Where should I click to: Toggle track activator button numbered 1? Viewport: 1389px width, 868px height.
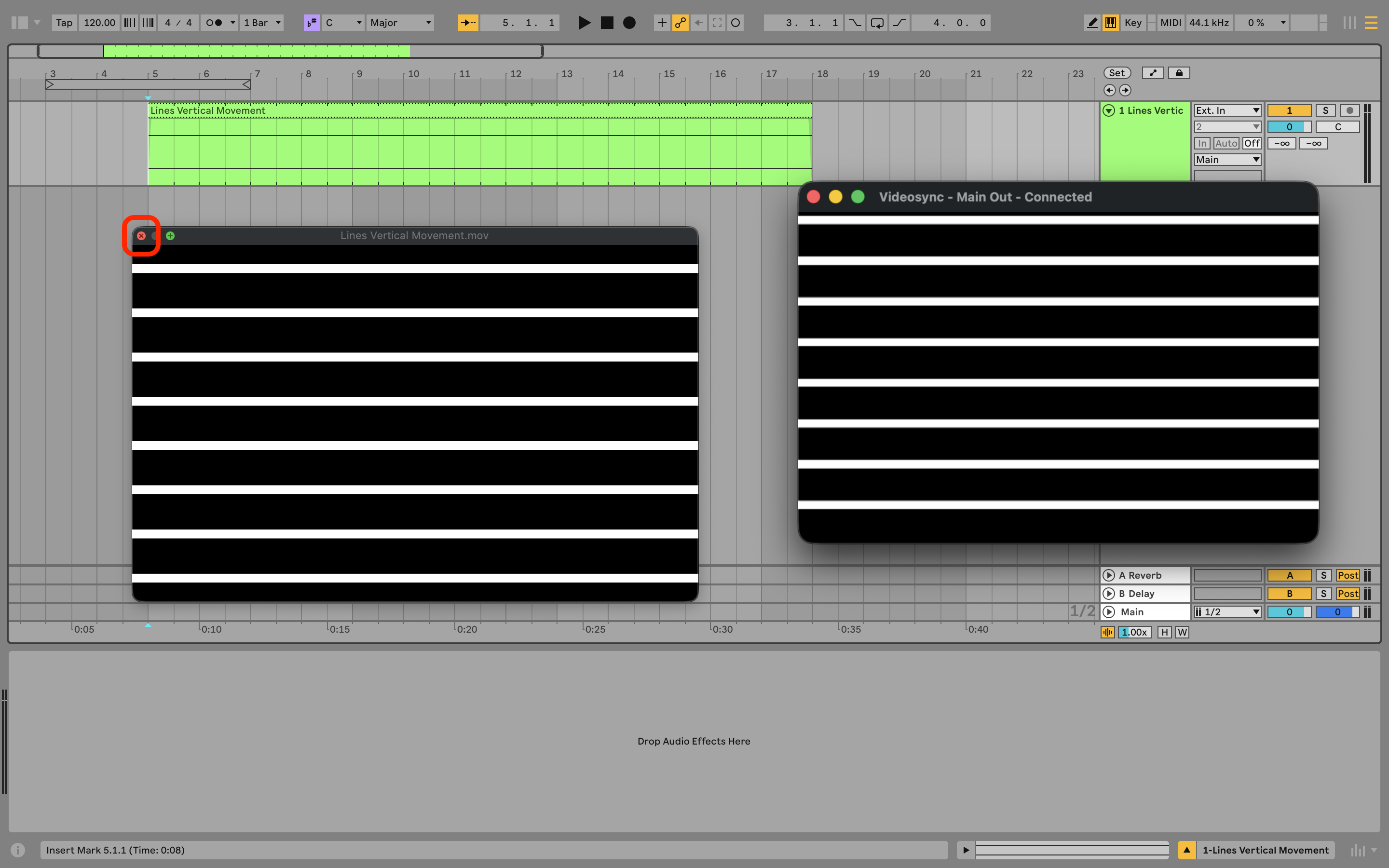pos(1289,110)
